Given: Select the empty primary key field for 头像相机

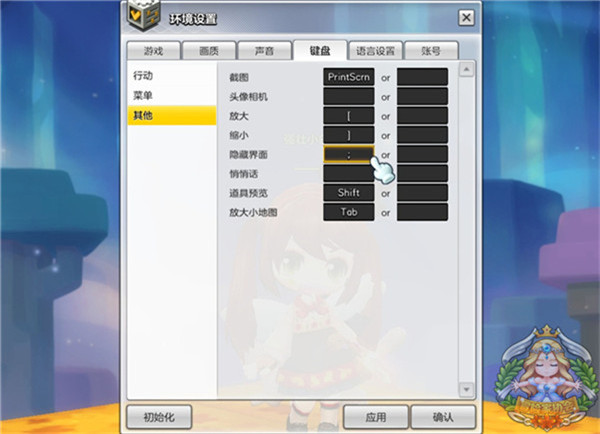Looking at the screenshot, I should click(349, 96).
